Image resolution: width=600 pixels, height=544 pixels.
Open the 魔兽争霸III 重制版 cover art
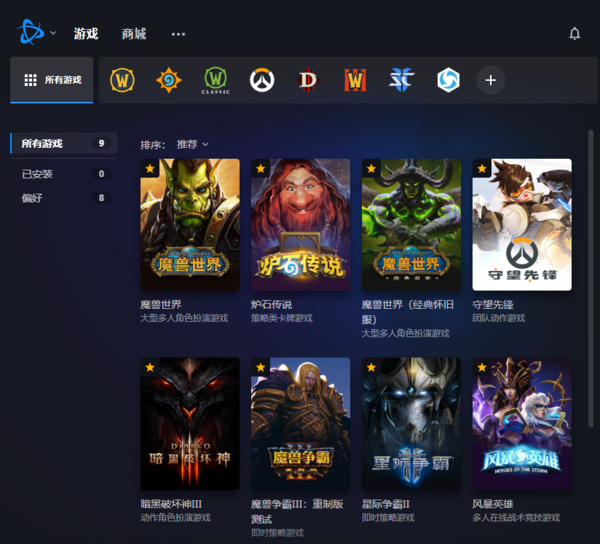[301, 423]
